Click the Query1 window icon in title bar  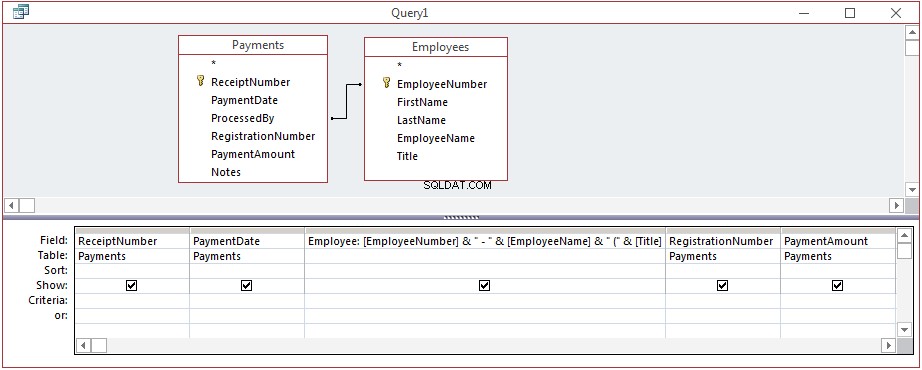[21, 11]
